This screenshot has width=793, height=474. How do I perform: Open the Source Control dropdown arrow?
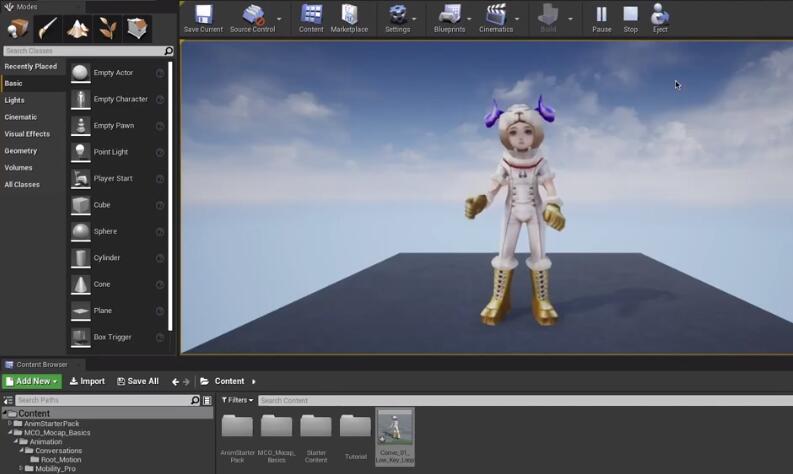[279, 19]
